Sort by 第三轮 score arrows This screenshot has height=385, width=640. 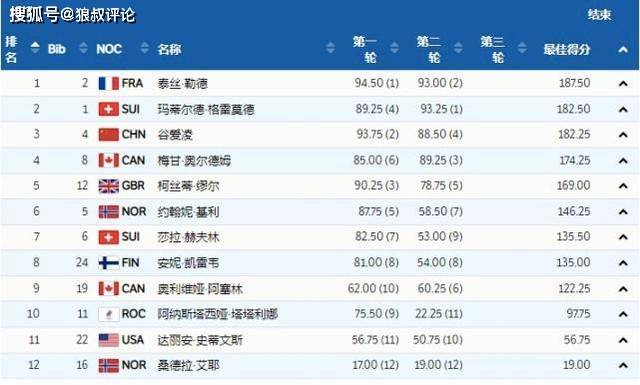[x=522, y=48]
